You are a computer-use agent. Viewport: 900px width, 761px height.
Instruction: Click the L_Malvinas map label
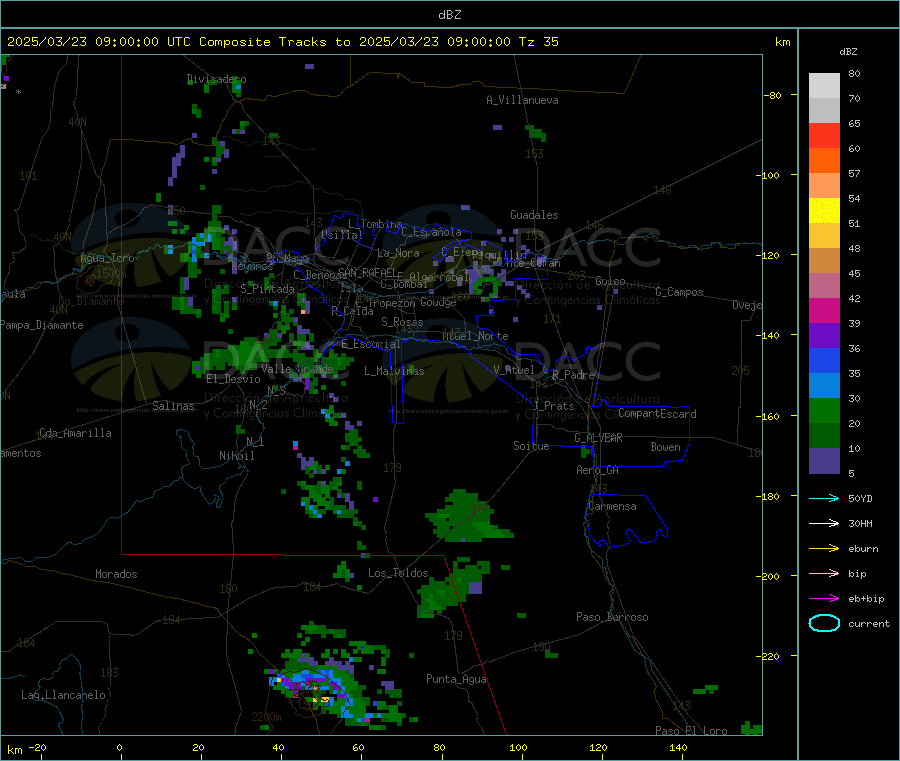tap(394, 371)
